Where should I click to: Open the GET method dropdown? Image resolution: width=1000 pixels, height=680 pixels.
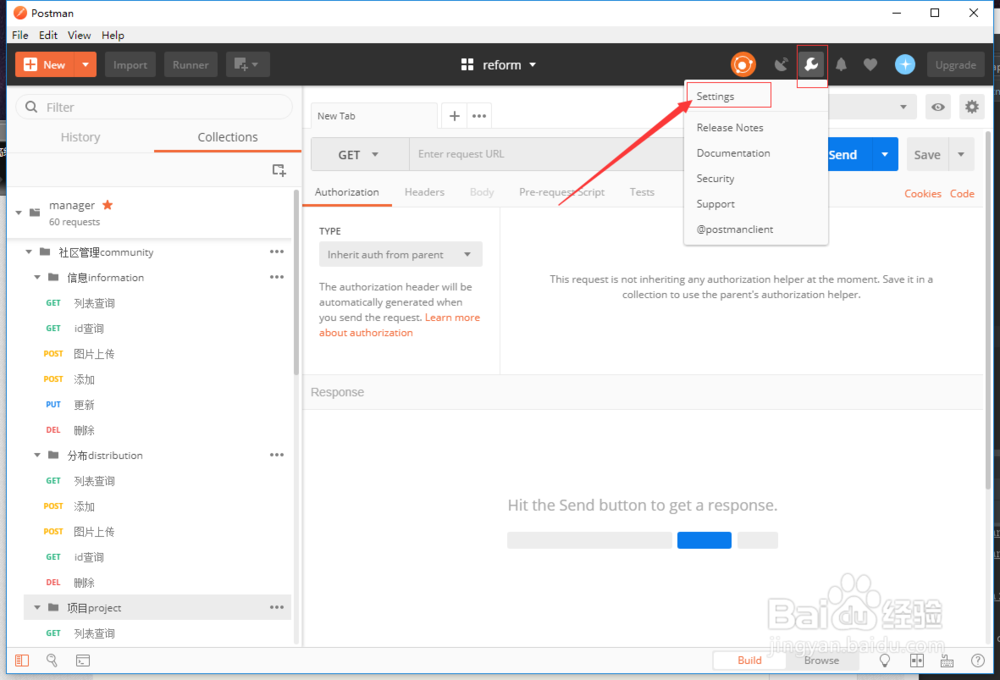click(356, 154)
